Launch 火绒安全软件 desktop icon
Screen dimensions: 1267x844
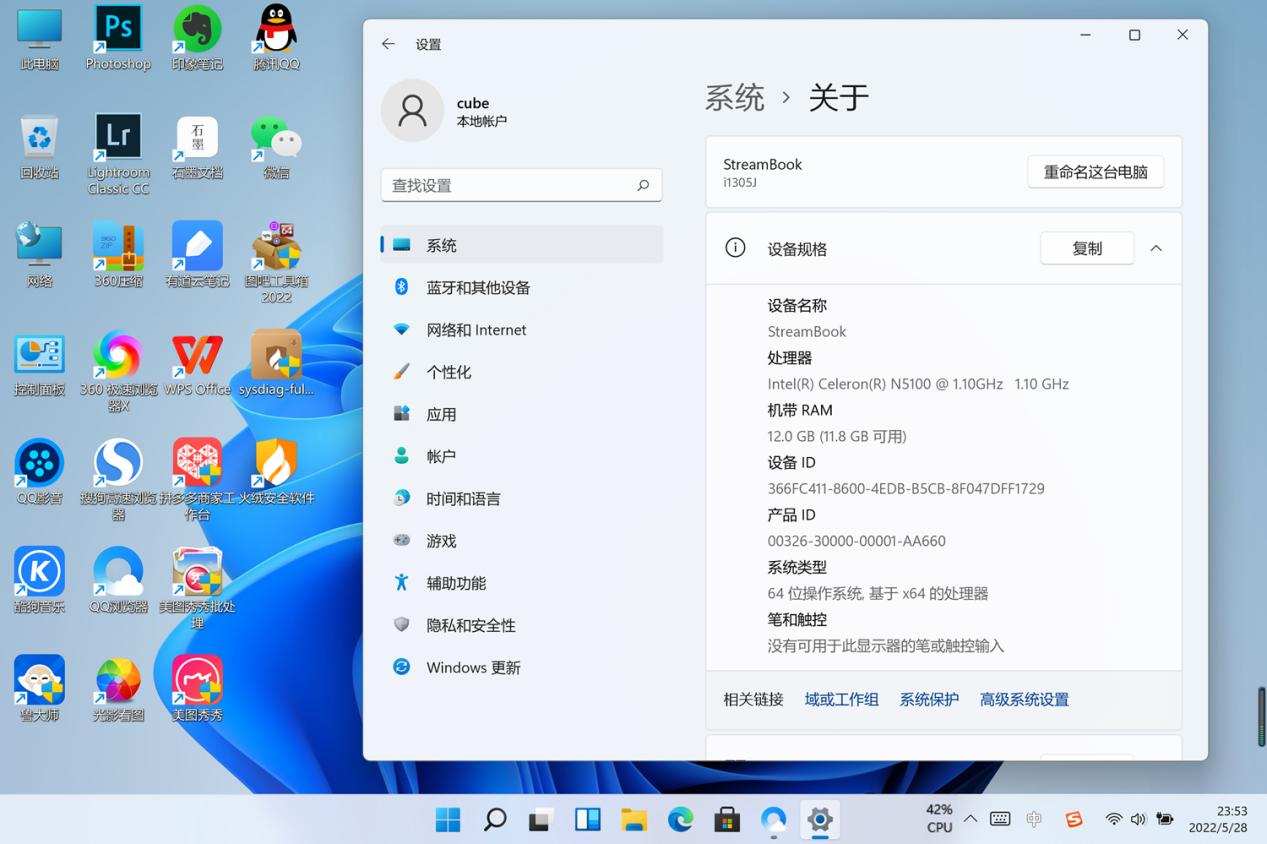(x=276, y=472)
